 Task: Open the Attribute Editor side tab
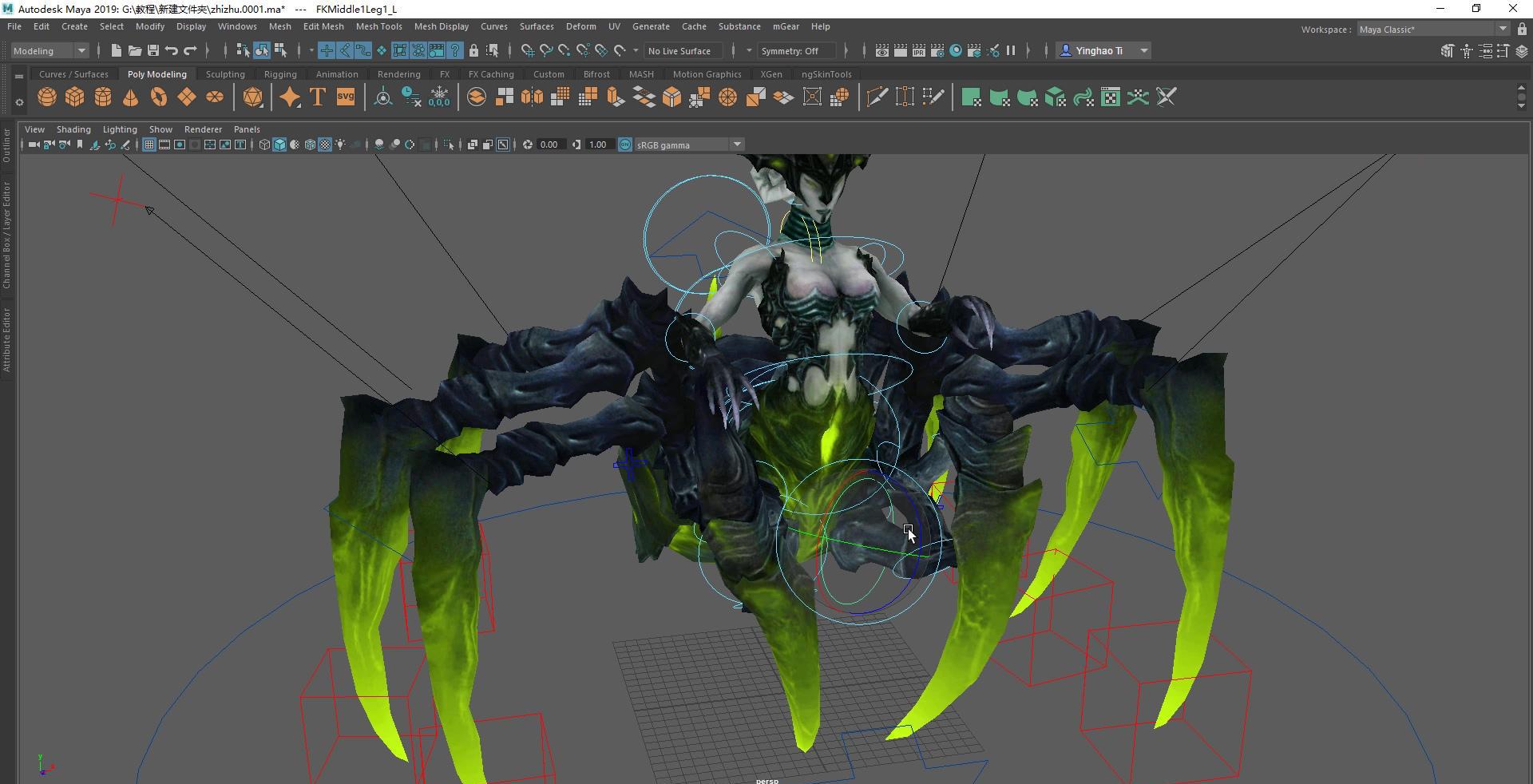6,340
